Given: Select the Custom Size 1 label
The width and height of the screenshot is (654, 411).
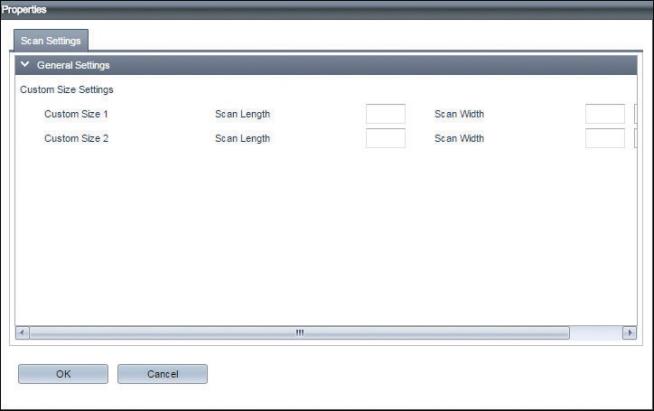Looking at the screenshot, I should click(x=76, y=114).
